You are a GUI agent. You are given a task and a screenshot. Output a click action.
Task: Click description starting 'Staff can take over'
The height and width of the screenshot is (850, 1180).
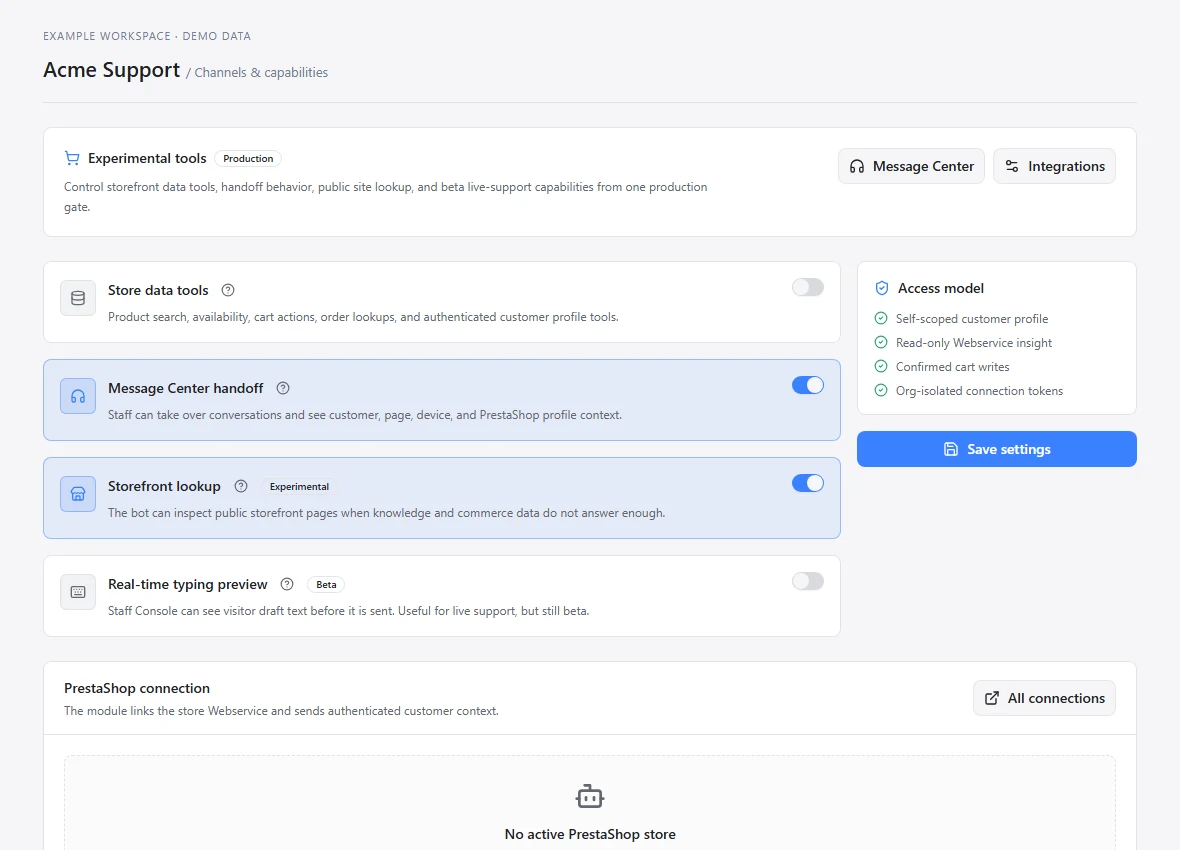point(365,415)
